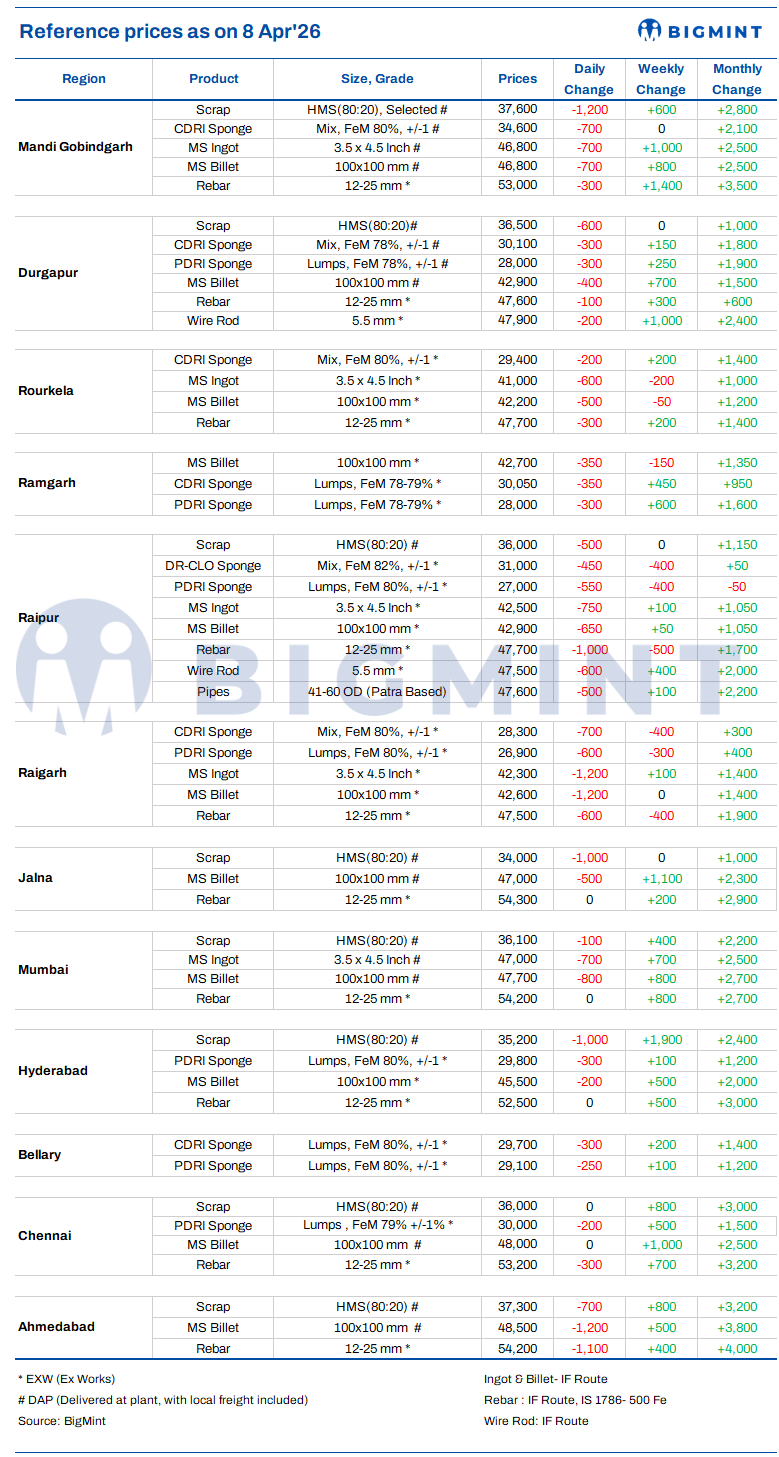Click the Weekly Change column header
779x1457 pixels.
click(661, 79)
